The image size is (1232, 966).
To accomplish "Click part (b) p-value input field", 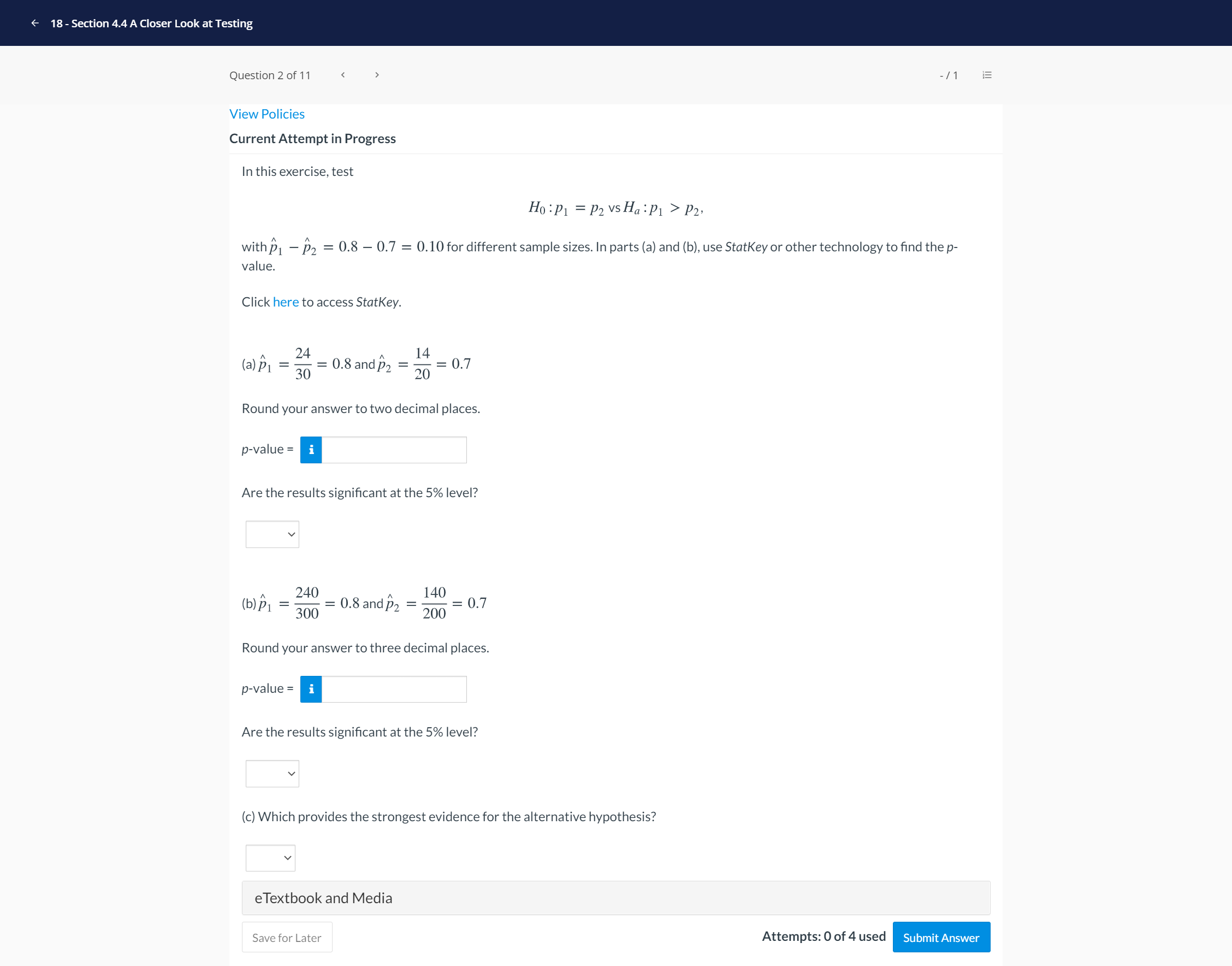I will tap(394, 689).
